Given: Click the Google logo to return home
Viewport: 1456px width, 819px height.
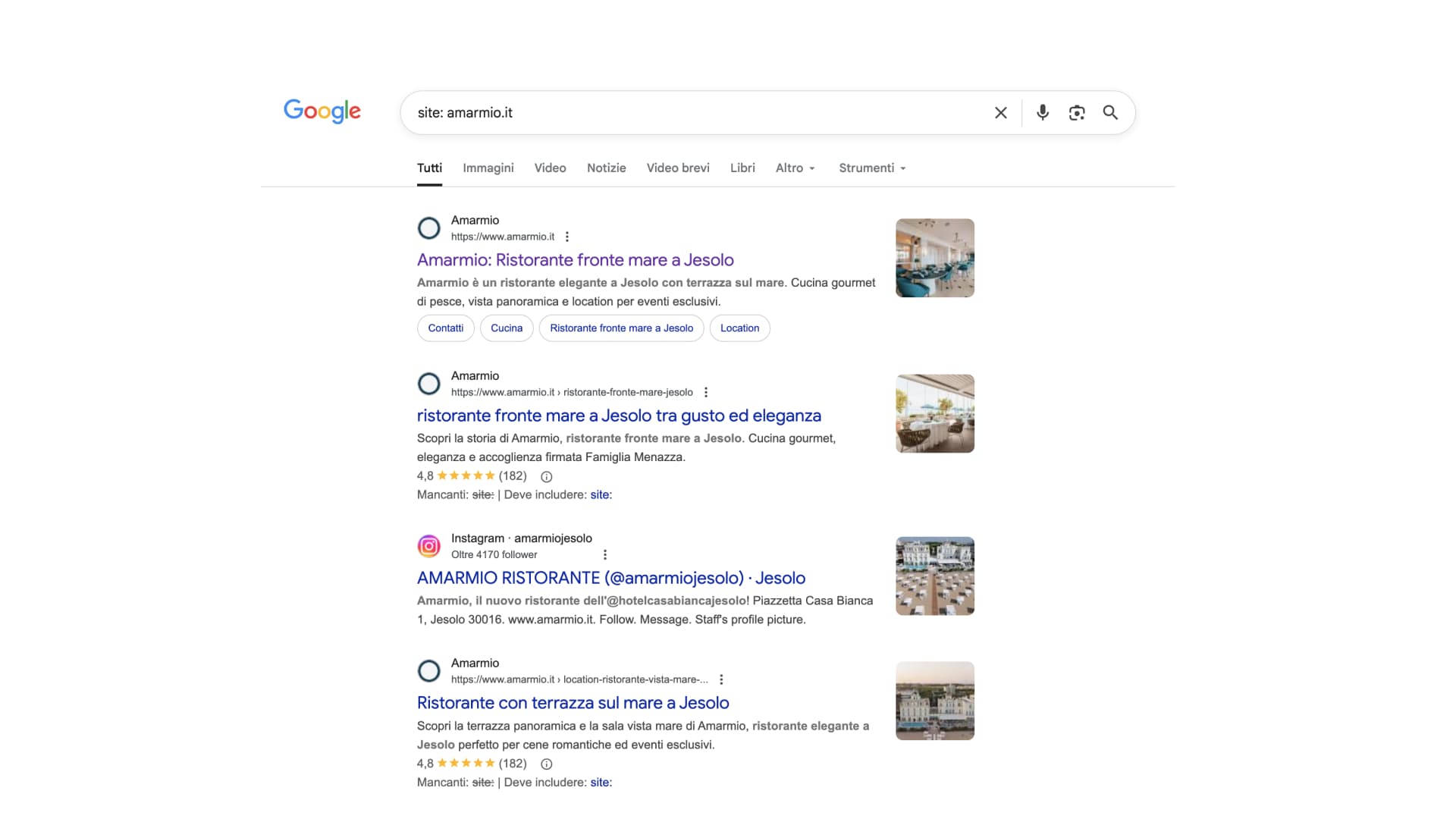Looking at the screenshot, I should point(322,111).
